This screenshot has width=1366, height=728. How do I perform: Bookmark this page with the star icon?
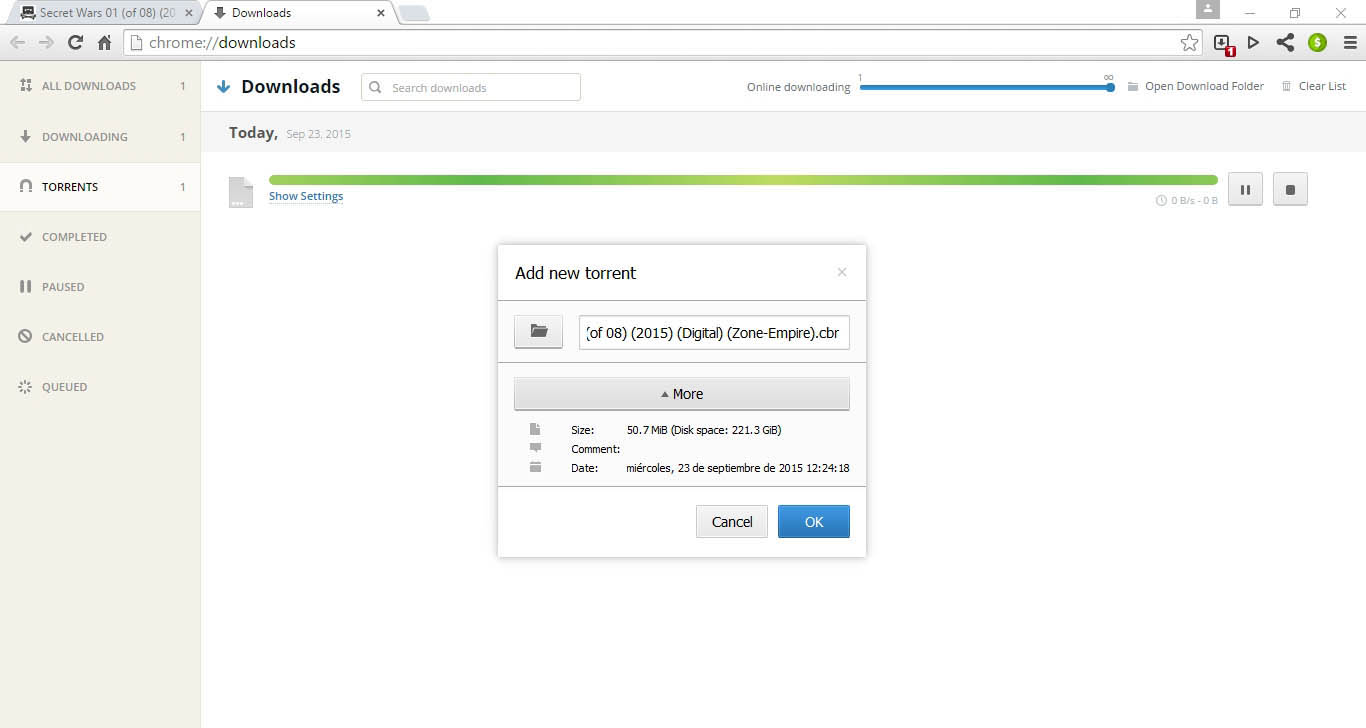[1189, 42]
